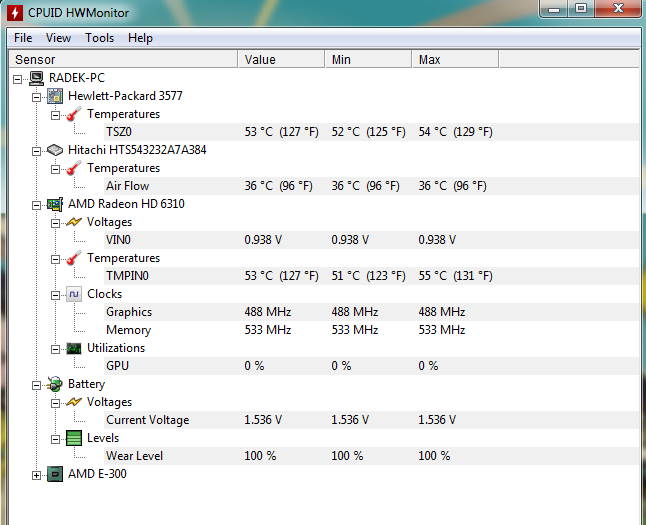Minimize the HWMonitor window
The width and height of the screenshot is (646, 525).
click(x=554, y=8)
